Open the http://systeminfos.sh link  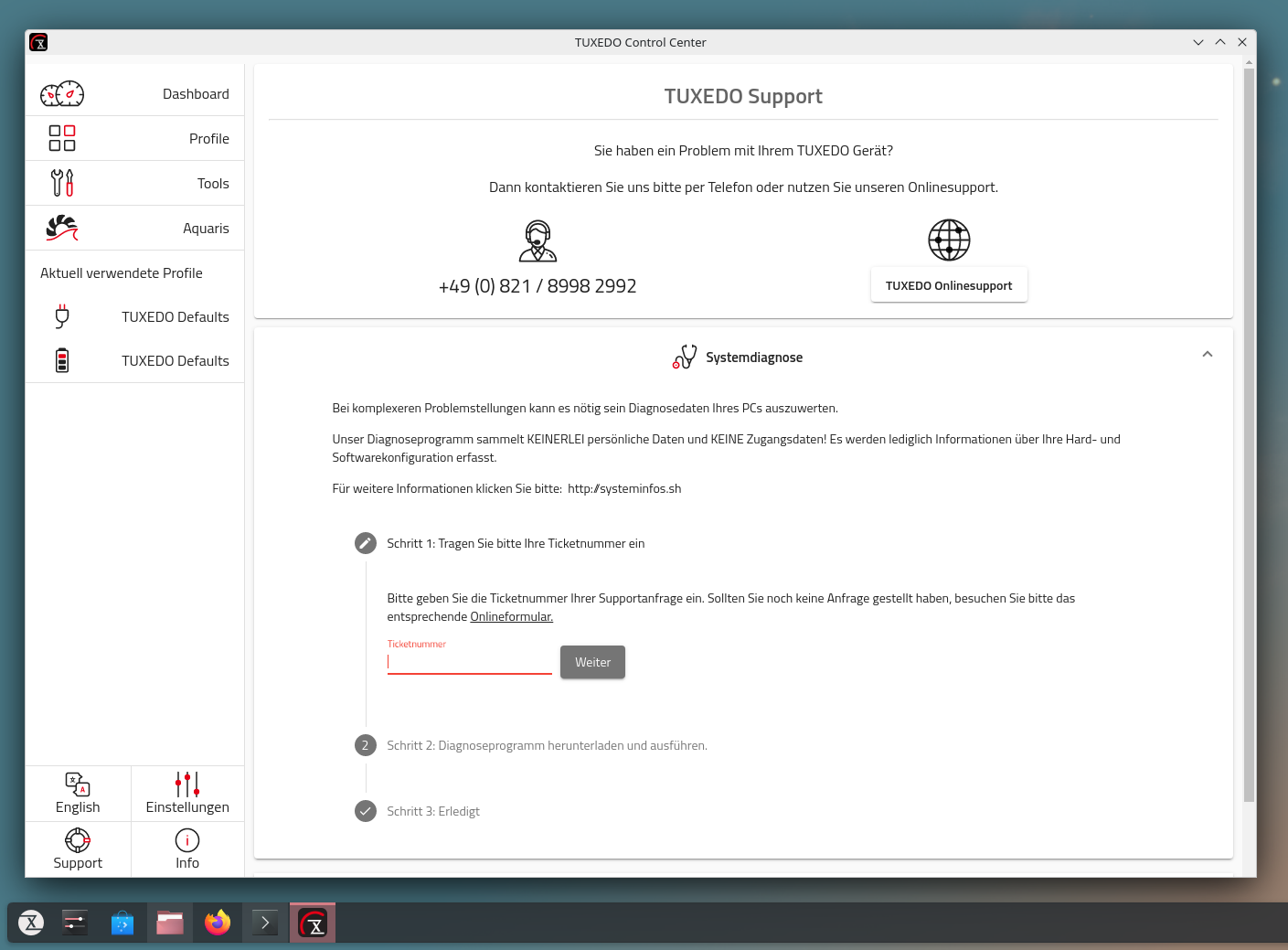coord(624,488)
